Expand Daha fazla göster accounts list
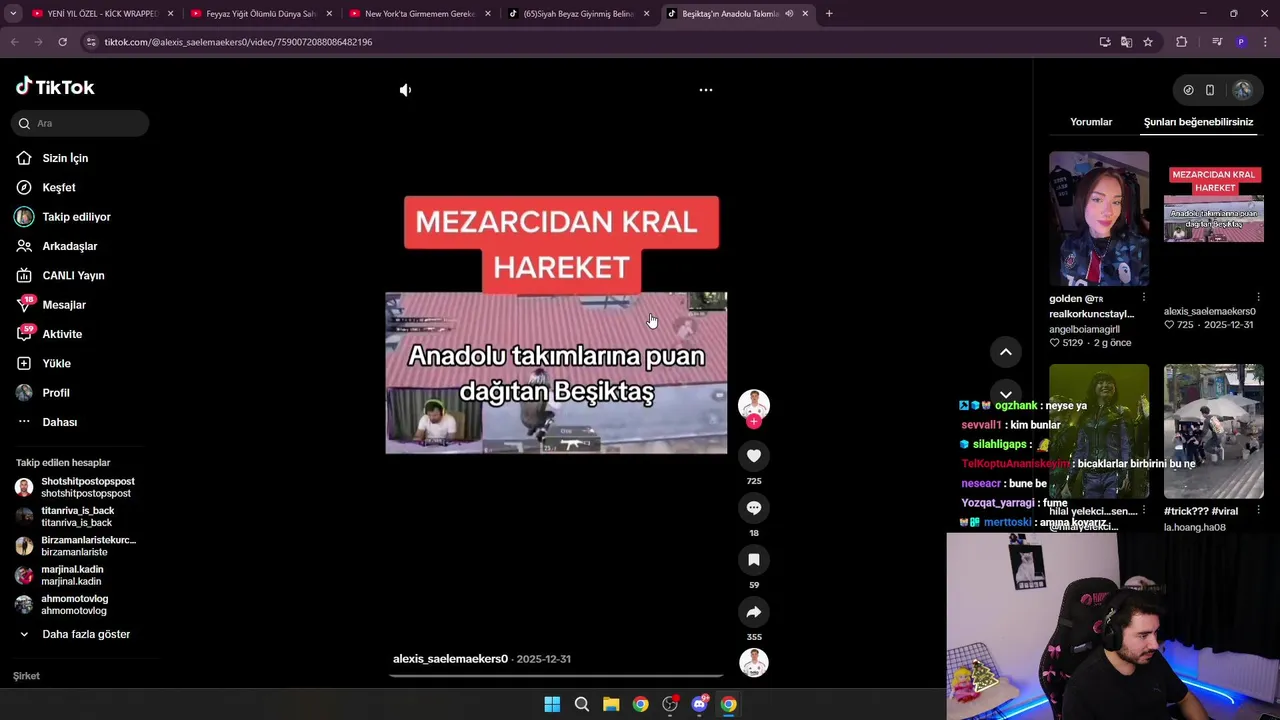This screenshot has height=720, width=1280. tap(85, 634)
